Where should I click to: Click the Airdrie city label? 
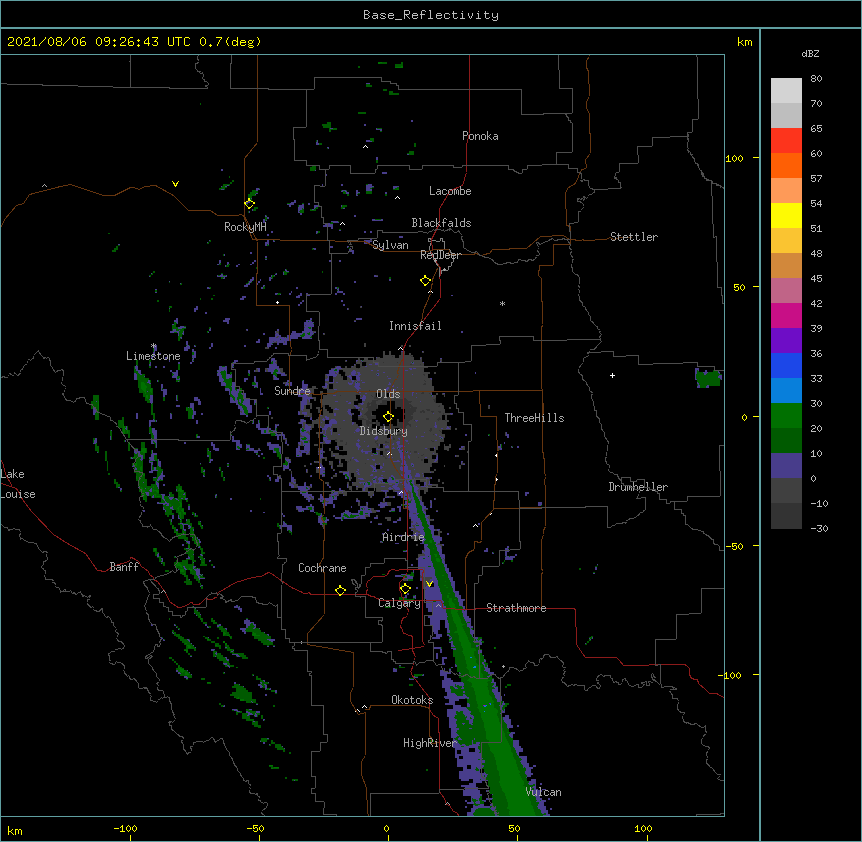[404, 537]
